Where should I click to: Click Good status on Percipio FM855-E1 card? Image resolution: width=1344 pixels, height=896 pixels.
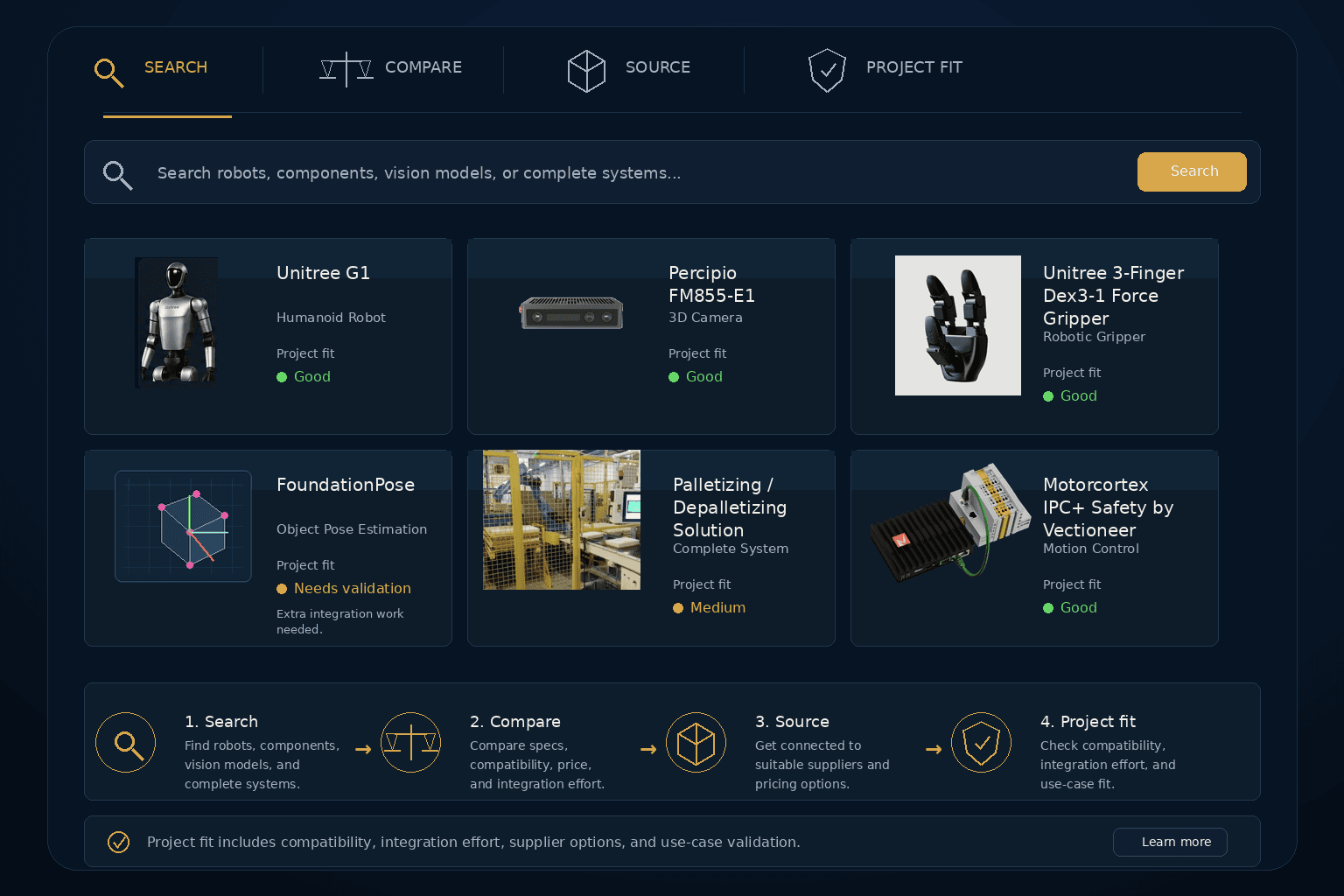pyautogui.click(x=704, y=377)
